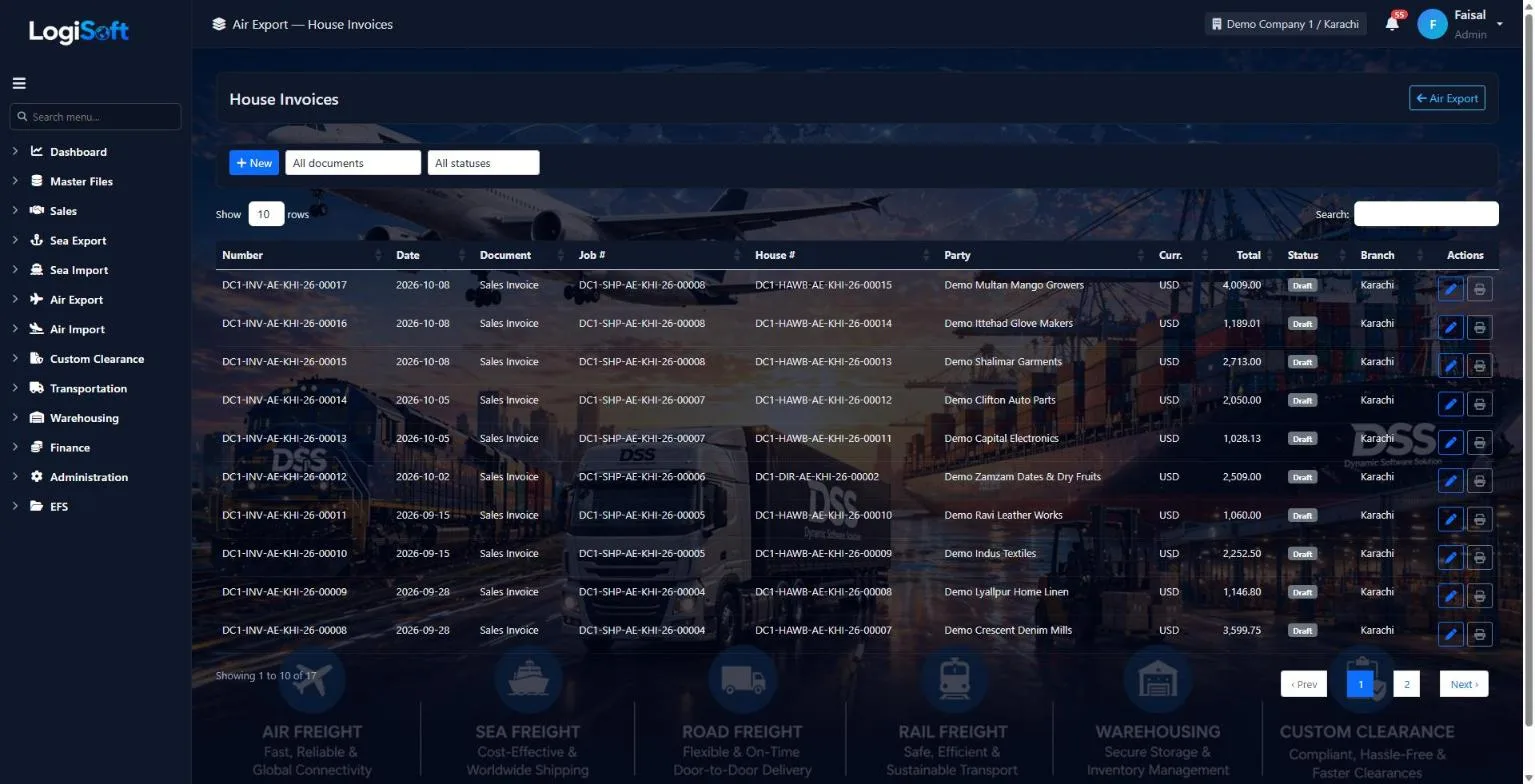Click the Next page button
This screenshot has height=784, width=1535.
pyautogui.click(x=1464, y=684)
